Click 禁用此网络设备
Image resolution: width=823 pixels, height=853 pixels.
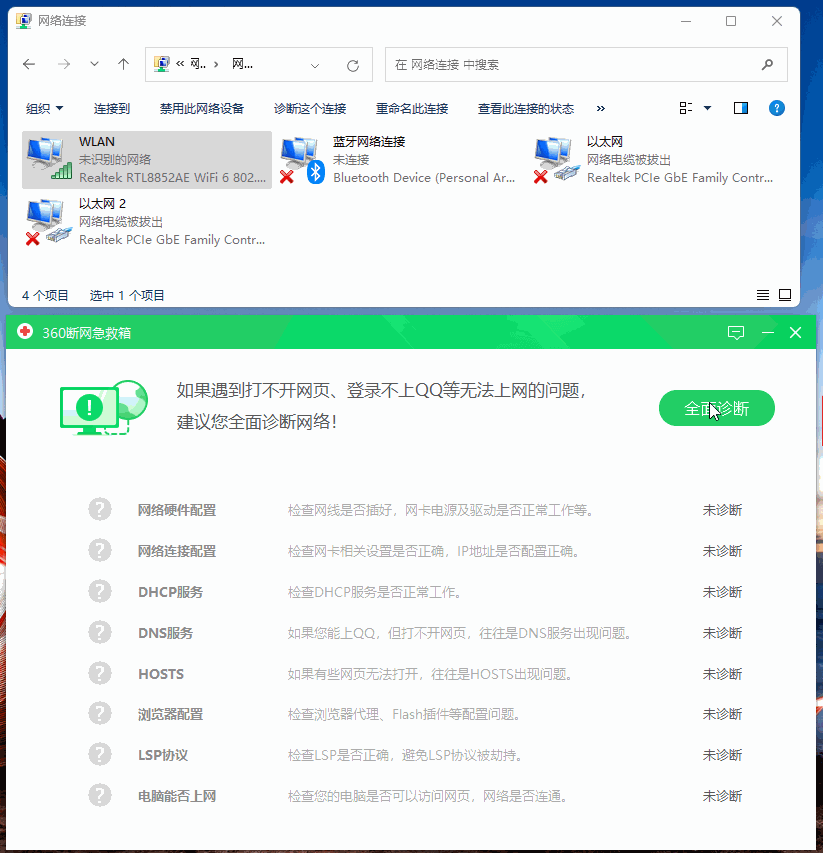(x=202, y=109)
